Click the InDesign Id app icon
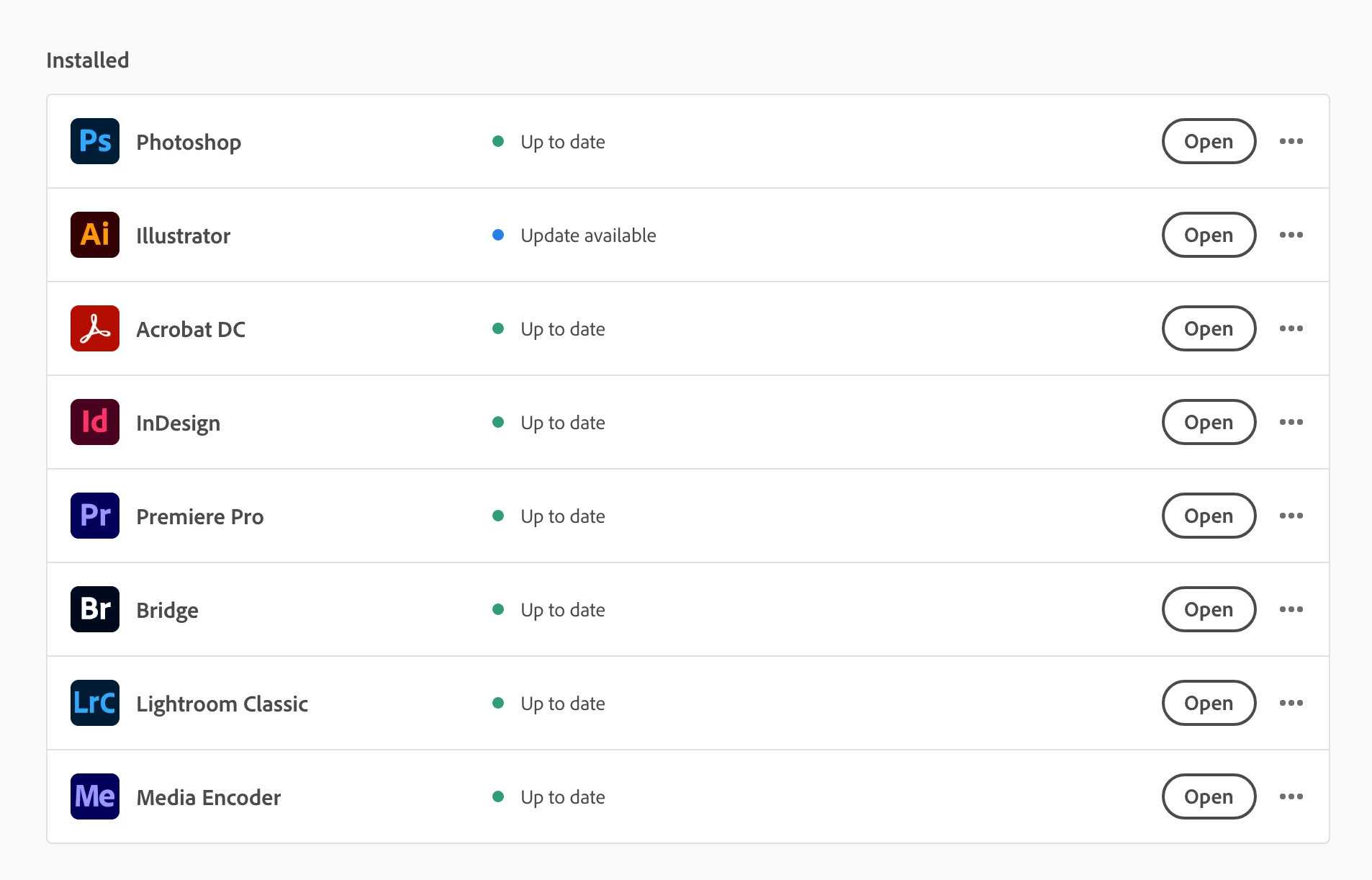 (95, 422)
